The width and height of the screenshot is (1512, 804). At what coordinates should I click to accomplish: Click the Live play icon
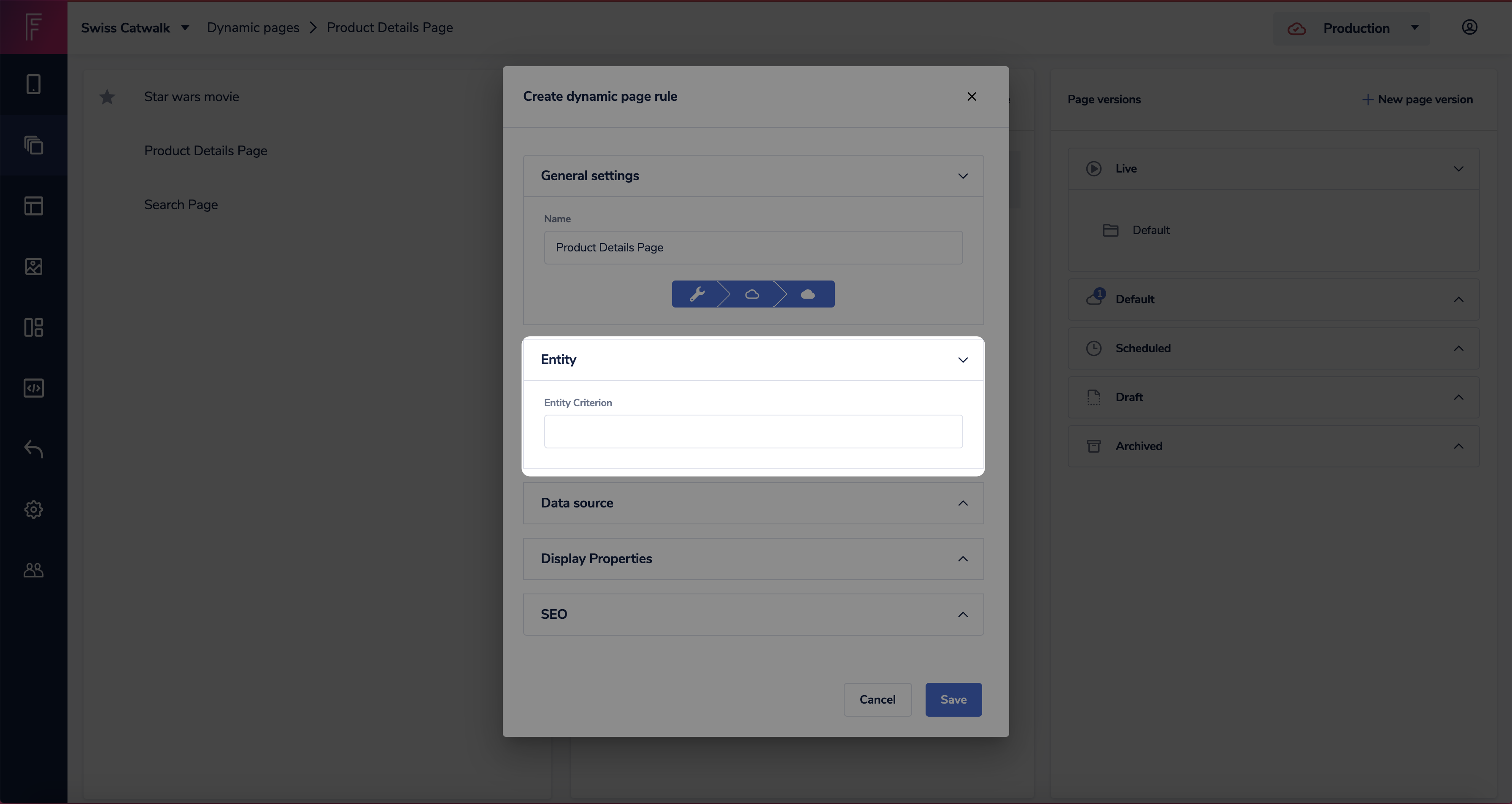point(1093,168)
